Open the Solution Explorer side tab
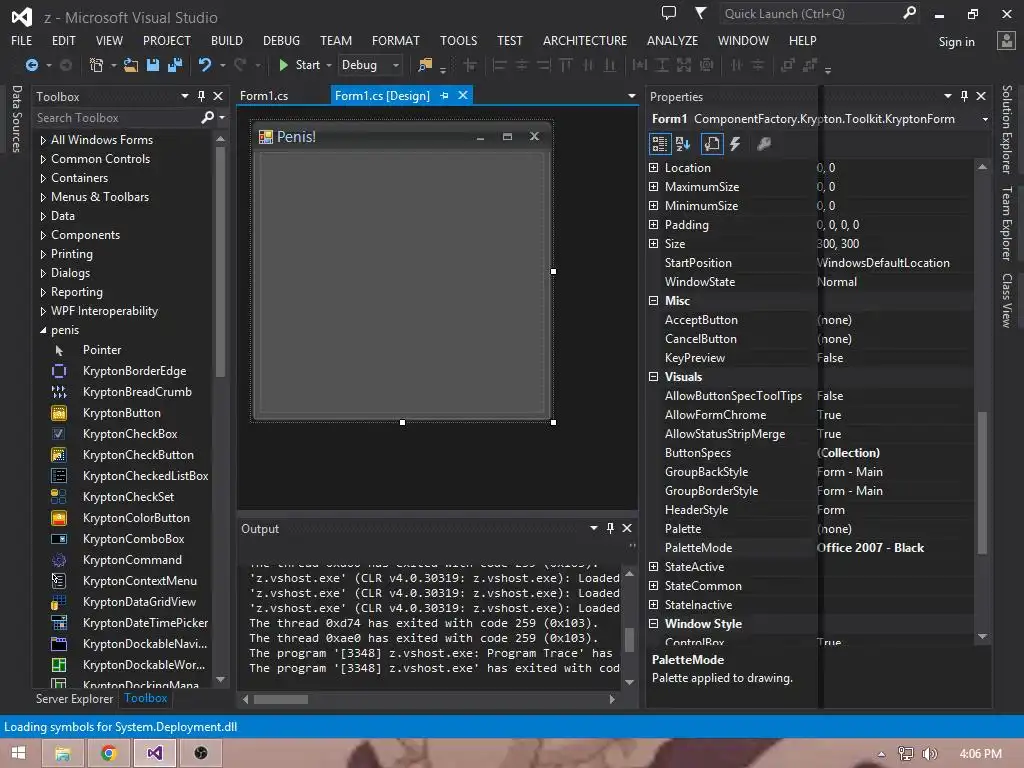This screenshot has width=1024, height=768. [x=1007, y=129]
